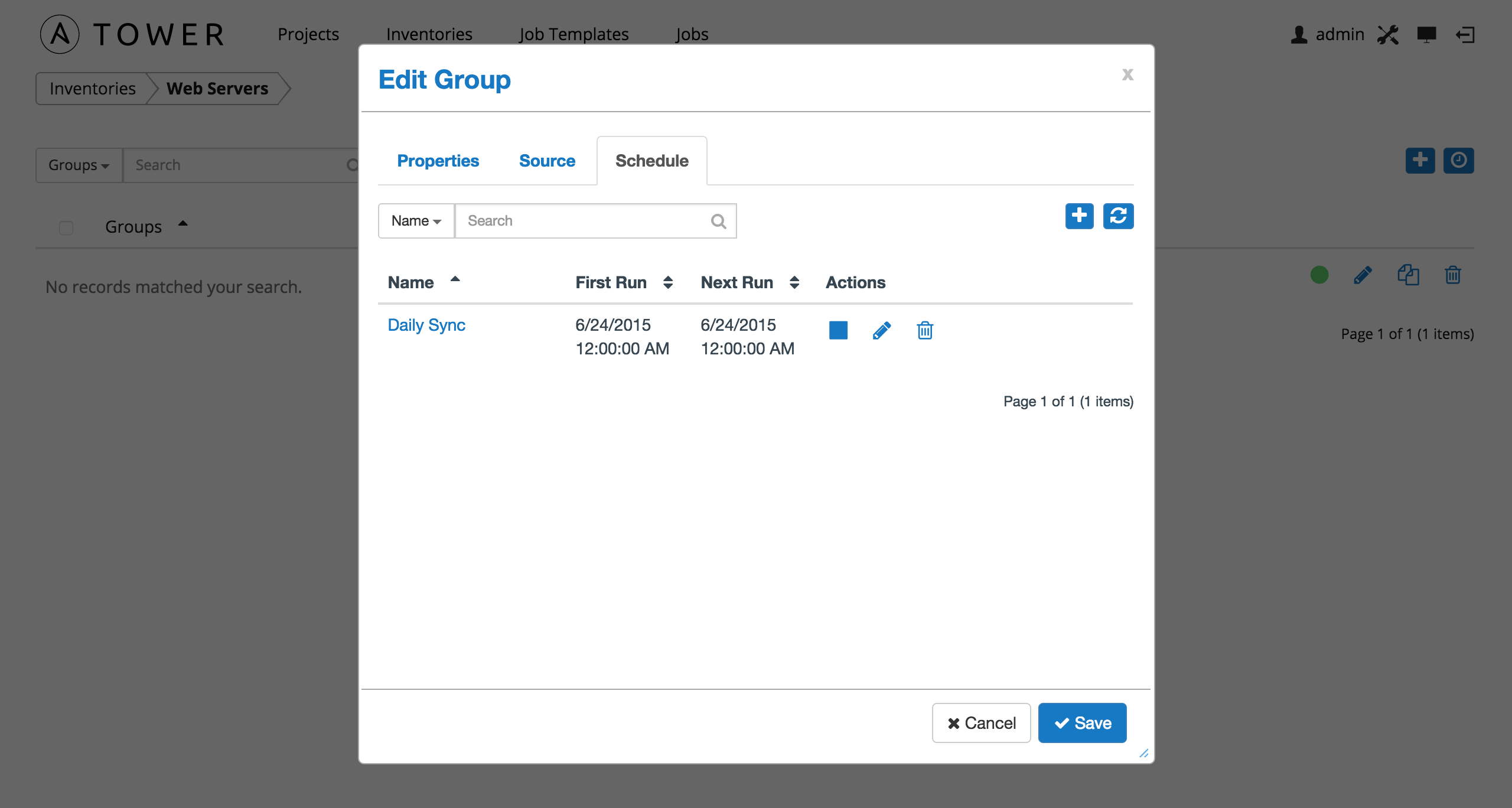The image size is (1512, 808).
Task: Open the Job Templates menu
Action: [x=574, y=34]
